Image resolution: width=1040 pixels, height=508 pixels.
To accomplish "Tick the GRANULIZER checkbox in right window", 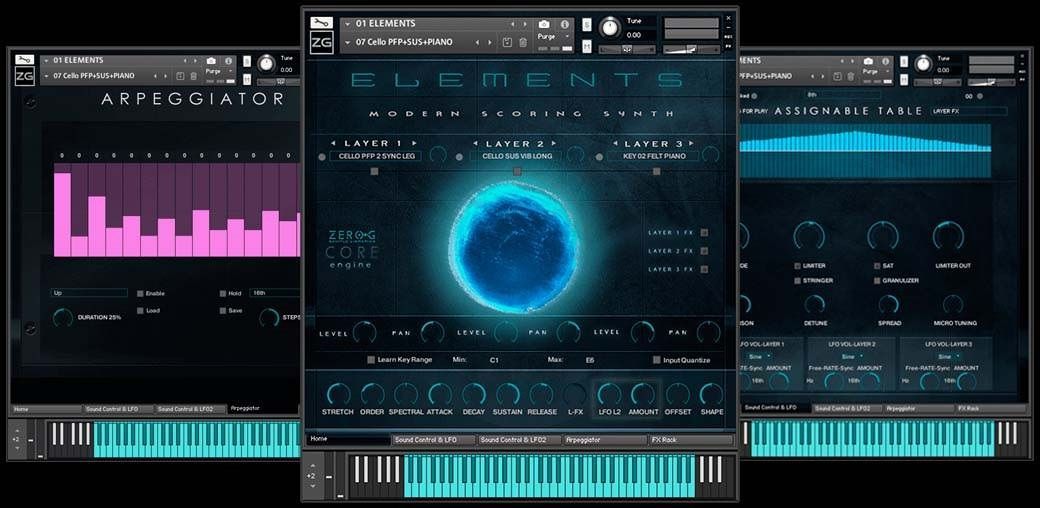I will pyautogui.click(x=877, y=281).
